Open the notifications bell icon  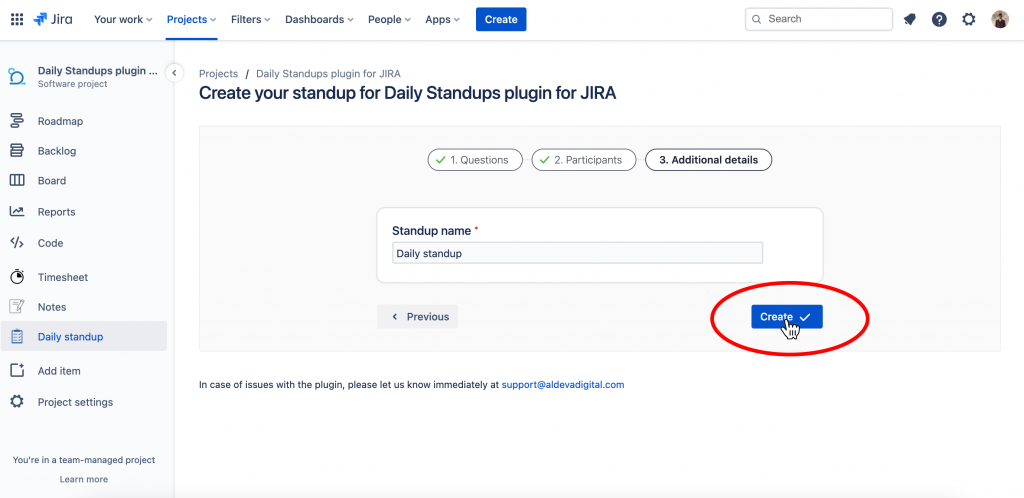pyautogui.click(x=909, y=20)
